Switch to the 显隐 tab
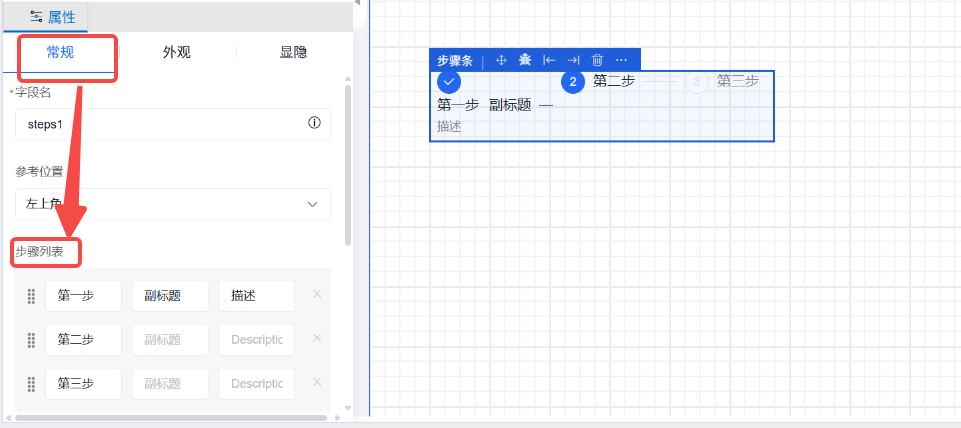This screenshot has height=428, width=961. [x=293, y=53]
